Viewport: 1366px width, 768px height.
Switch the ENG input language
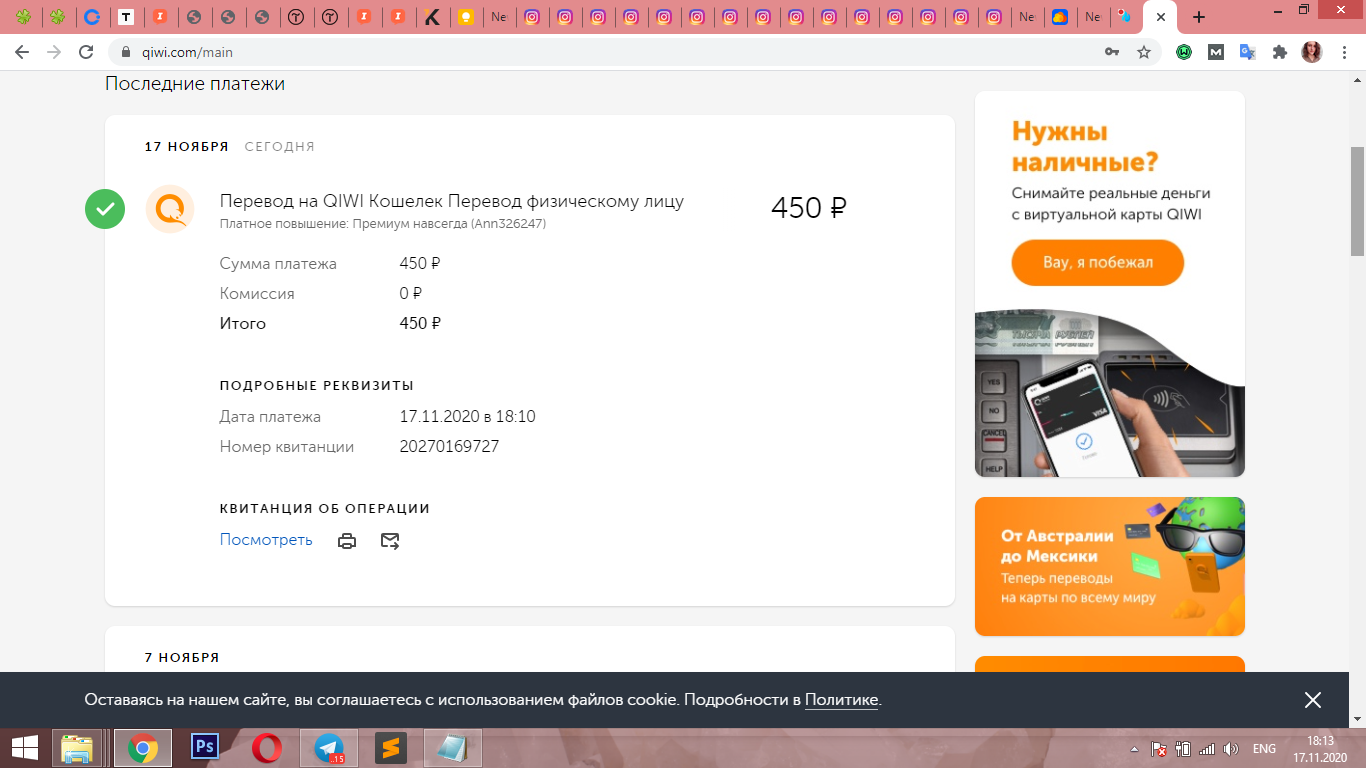[1264, 749]
